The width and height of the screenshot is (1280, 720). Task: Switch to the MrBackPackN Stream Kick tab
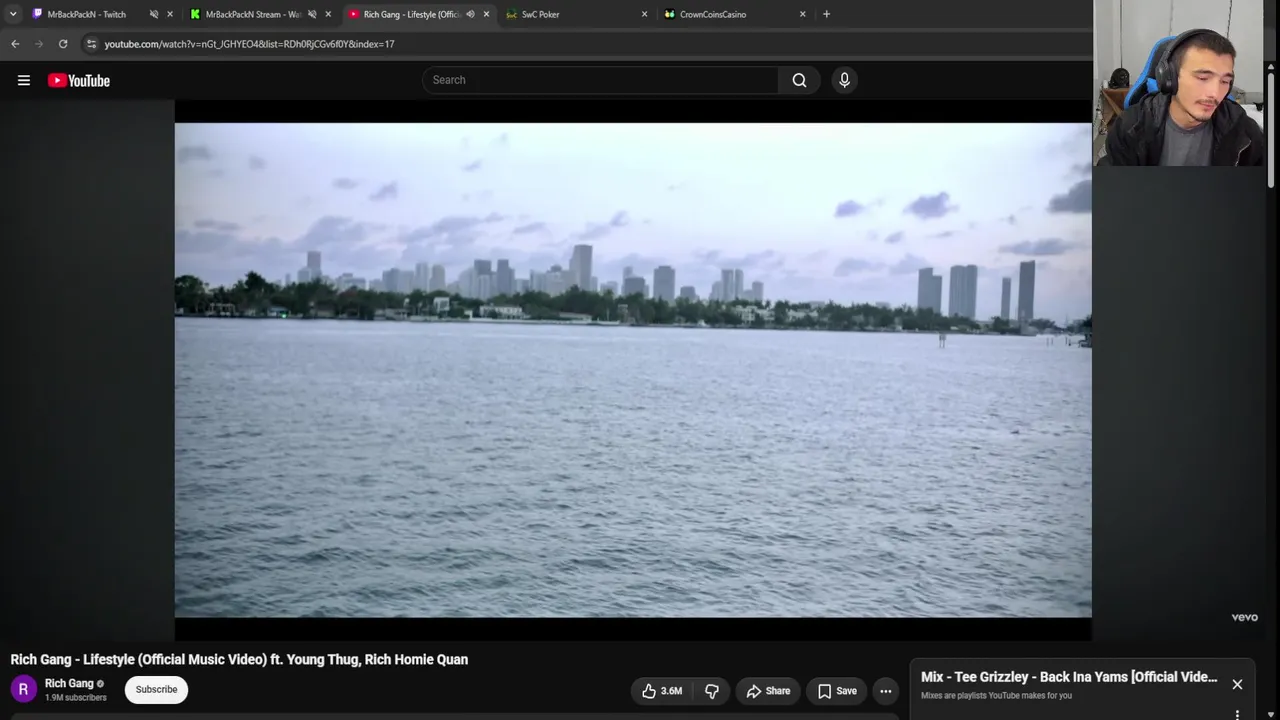coord(253,15)
